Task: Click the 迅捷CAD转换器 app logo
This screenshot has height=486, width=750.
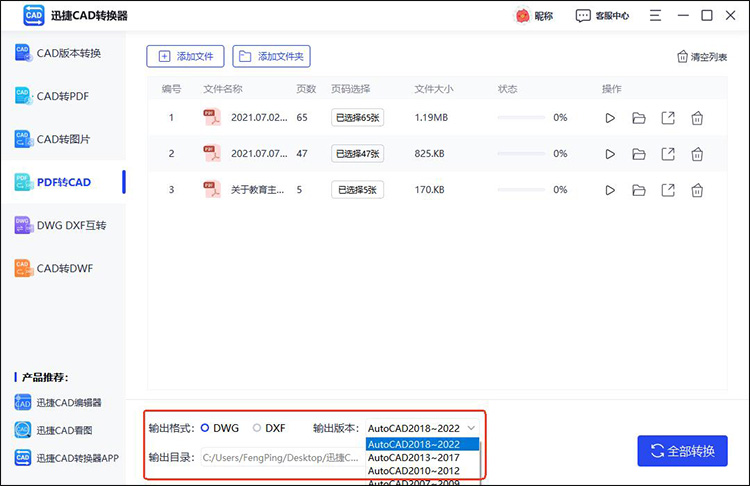Action: 33,15
